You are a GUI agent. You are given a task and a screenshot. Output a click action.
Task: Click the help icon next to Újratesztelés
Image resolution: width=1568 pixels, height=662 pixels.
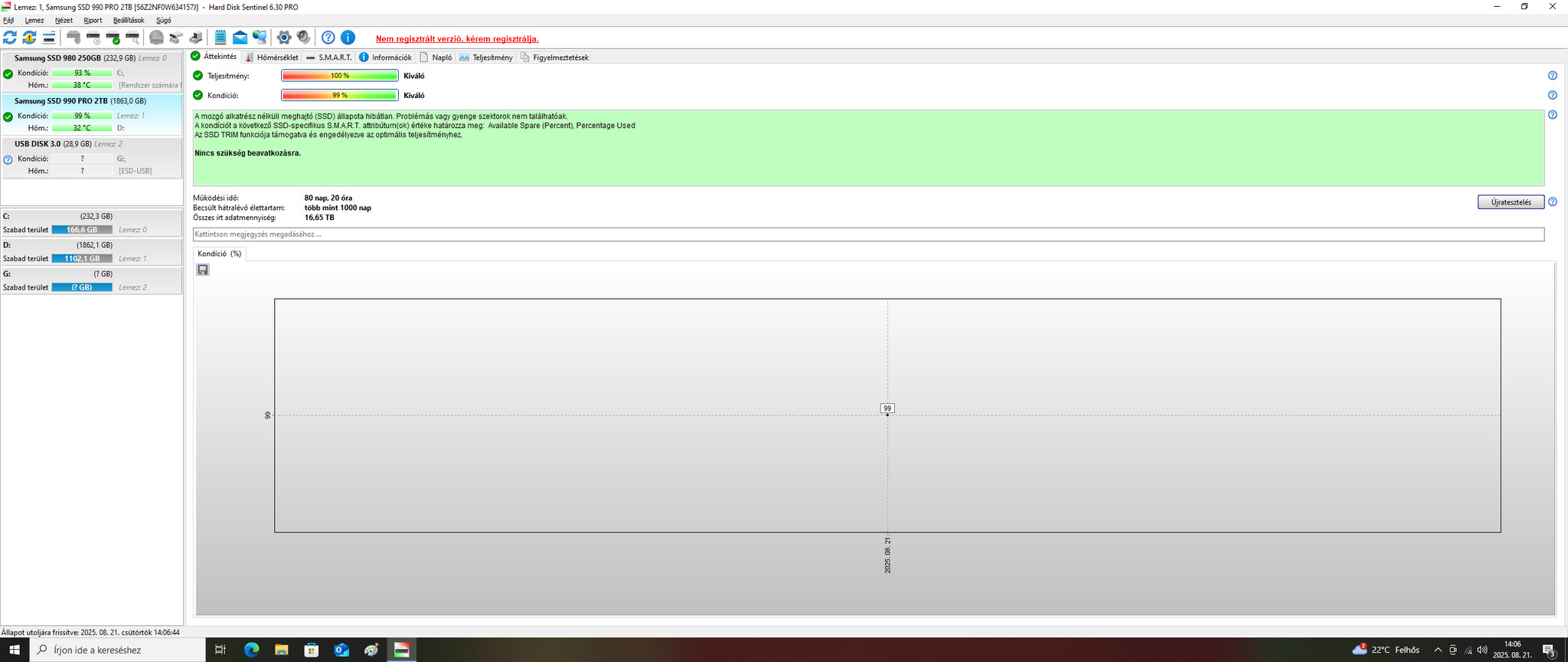tap(1553, 202)
